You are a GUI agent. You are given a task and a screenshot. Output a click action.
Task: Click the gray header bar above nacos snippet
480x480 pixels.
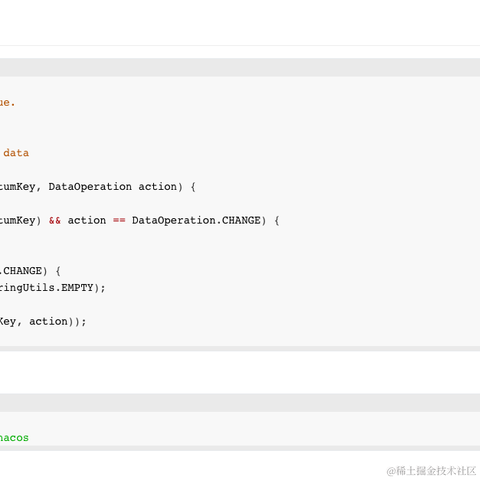point(240,403)
